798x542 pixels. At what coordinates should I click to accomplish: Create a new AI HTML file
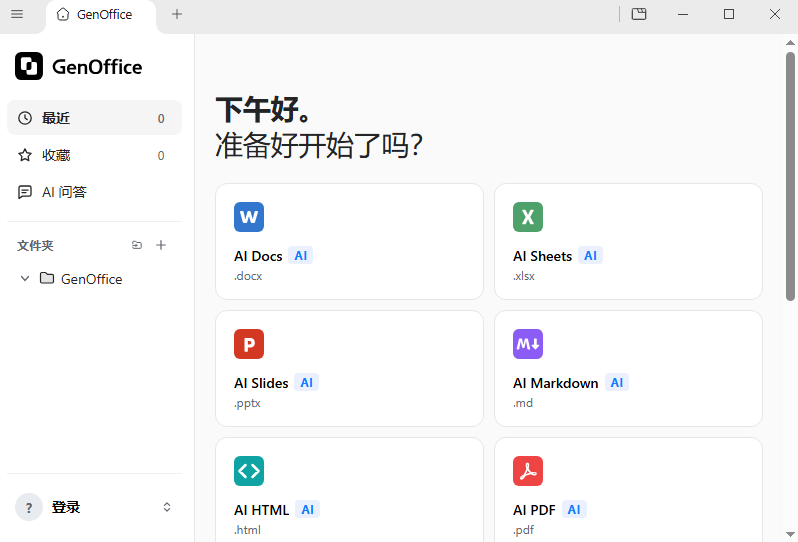click(349, 490)
